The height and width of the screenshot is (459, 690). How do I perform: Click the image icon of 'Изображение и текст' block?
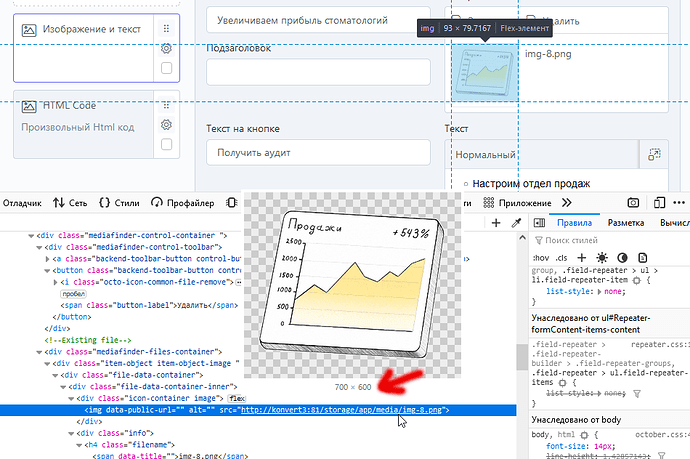[x=29, y=30]
